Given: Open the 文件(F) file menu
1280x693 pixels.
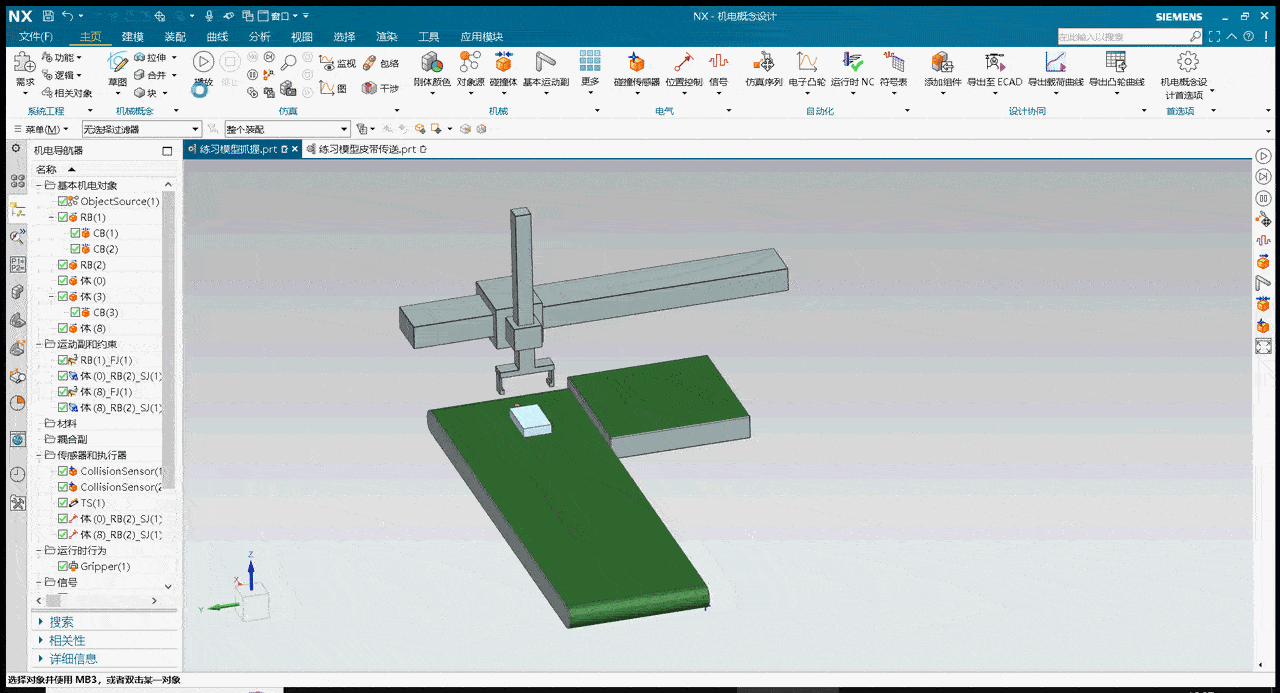Looking at the screenshot, I should tap(36, 37).
